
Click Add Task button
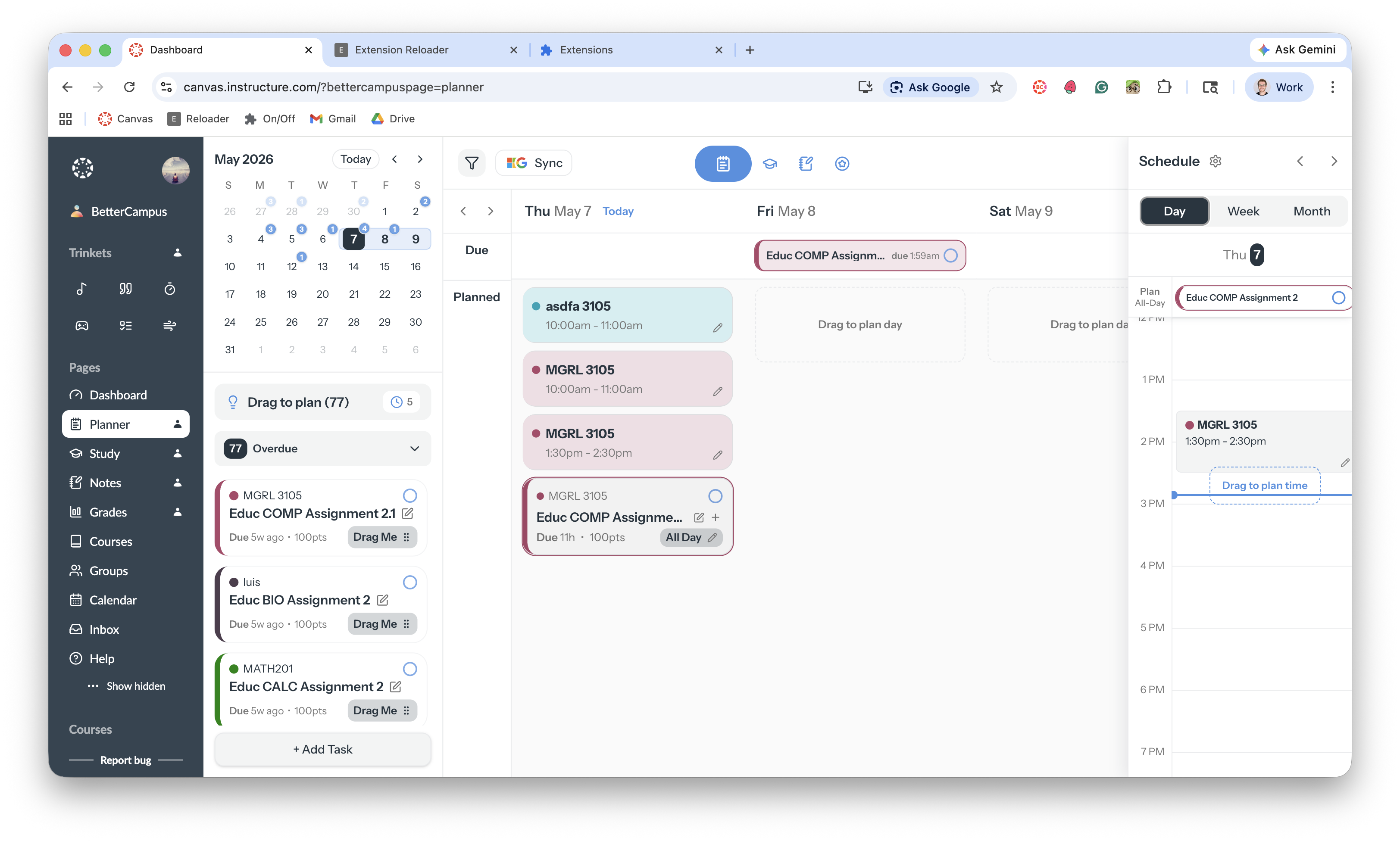coord(322,749)
